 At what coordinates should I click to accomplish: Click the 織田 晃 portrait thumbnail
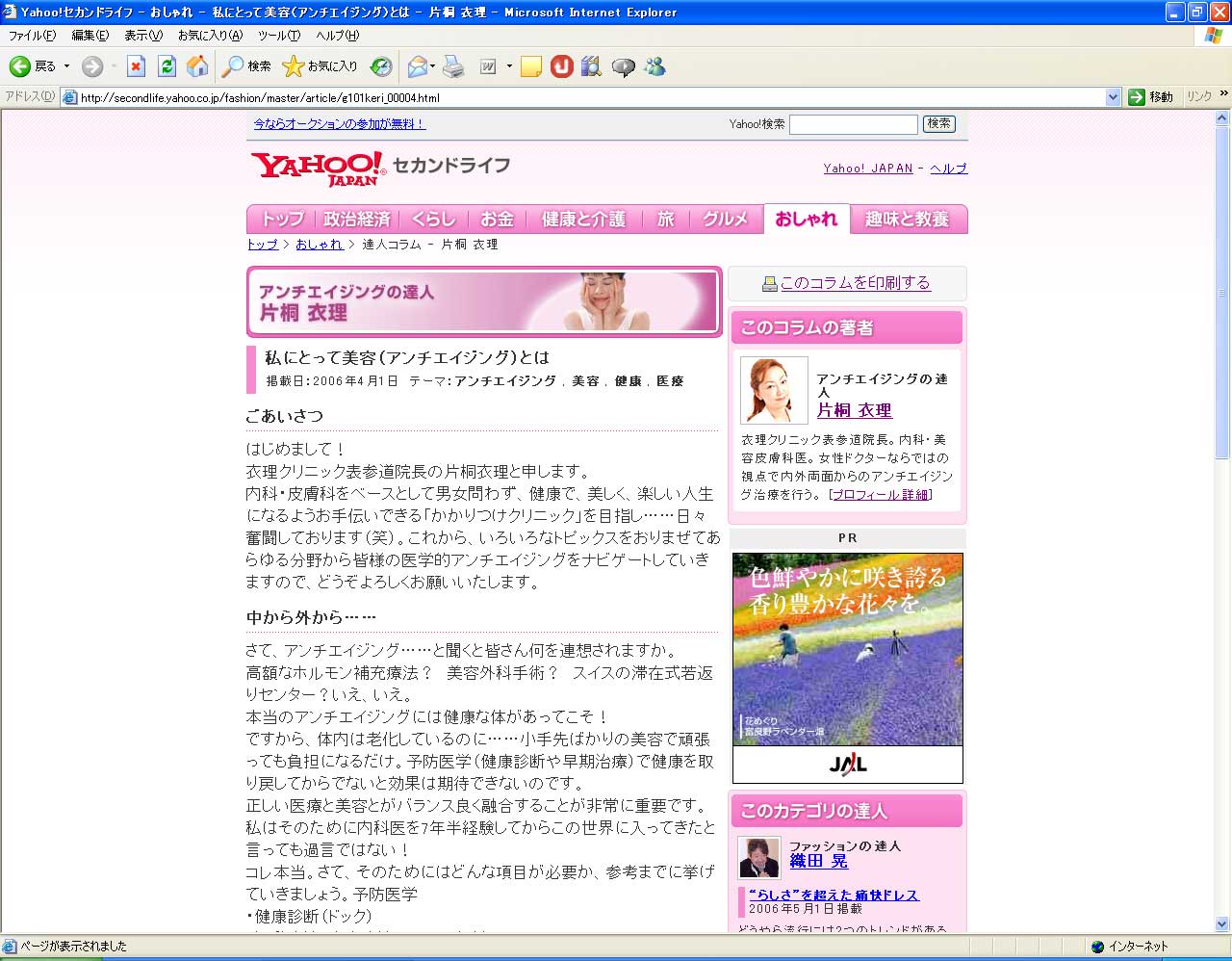point(759,858)
